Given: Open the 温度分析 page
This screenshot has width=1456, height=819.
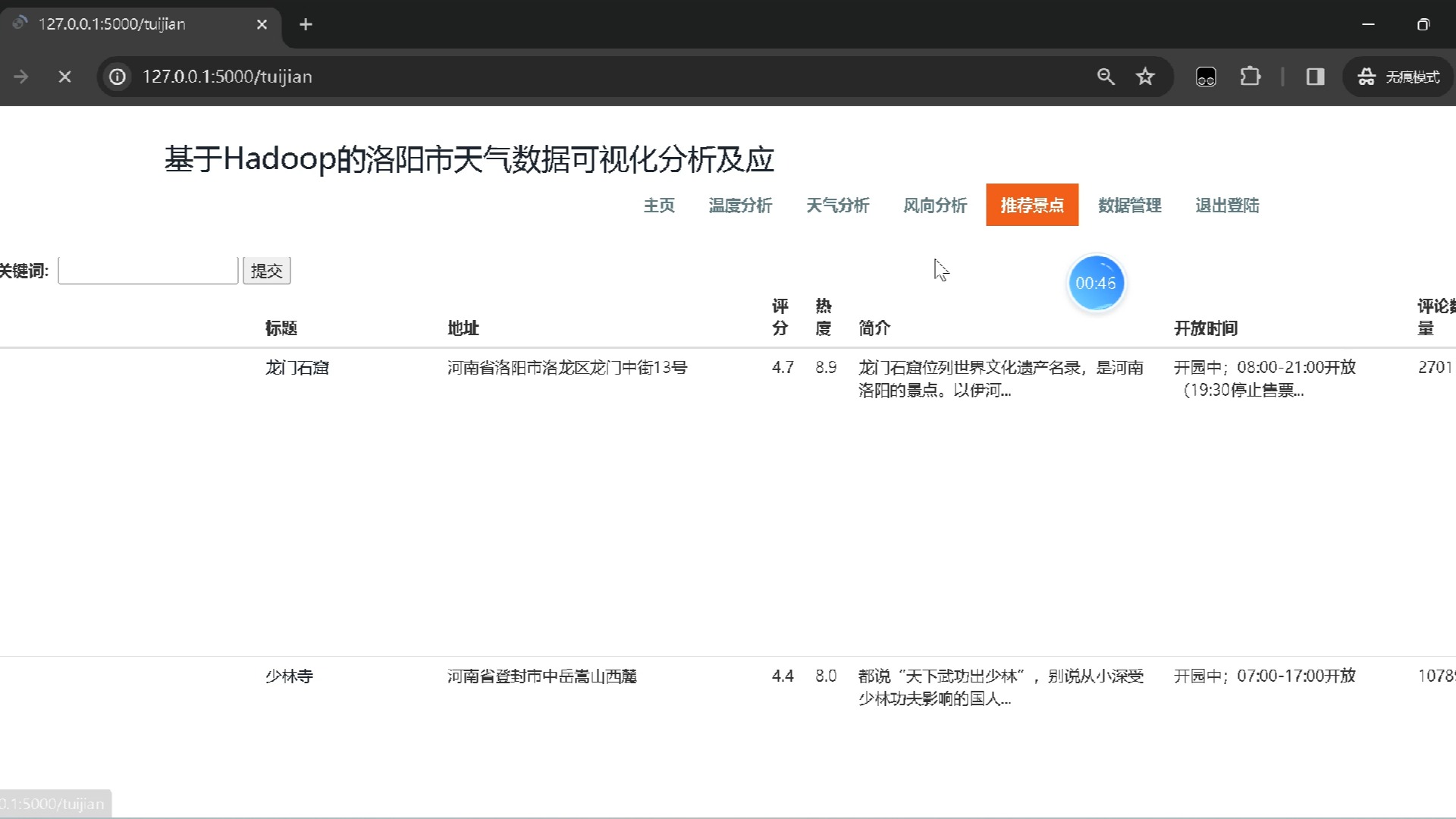Looking at the screenshot, I should [740, 206].
